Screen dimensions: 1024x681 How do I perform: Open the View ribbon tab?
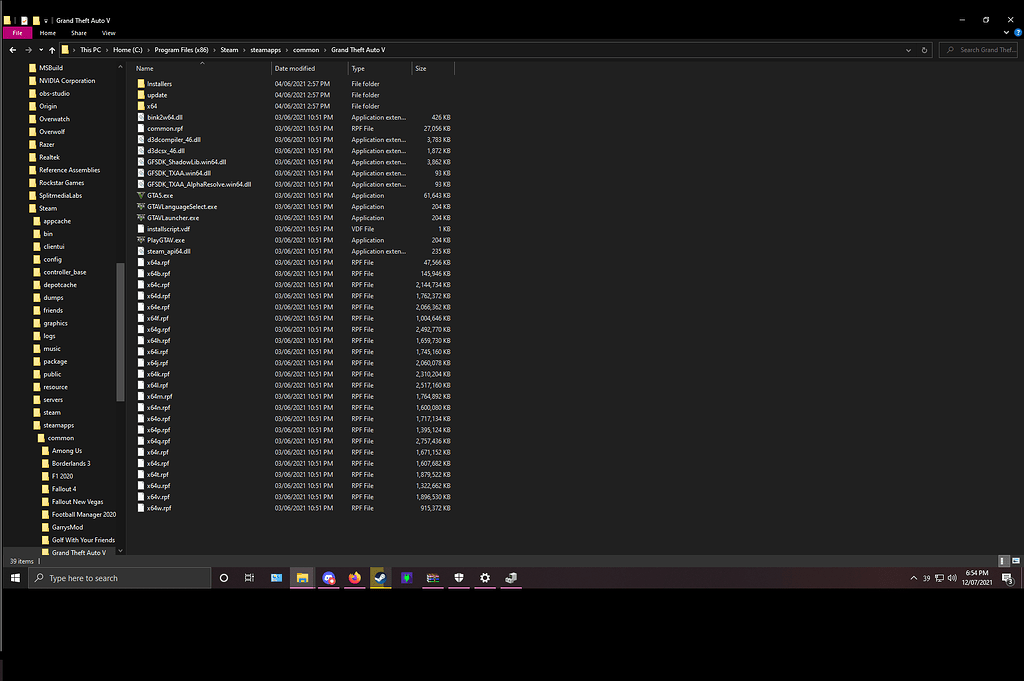click(108, 33)
